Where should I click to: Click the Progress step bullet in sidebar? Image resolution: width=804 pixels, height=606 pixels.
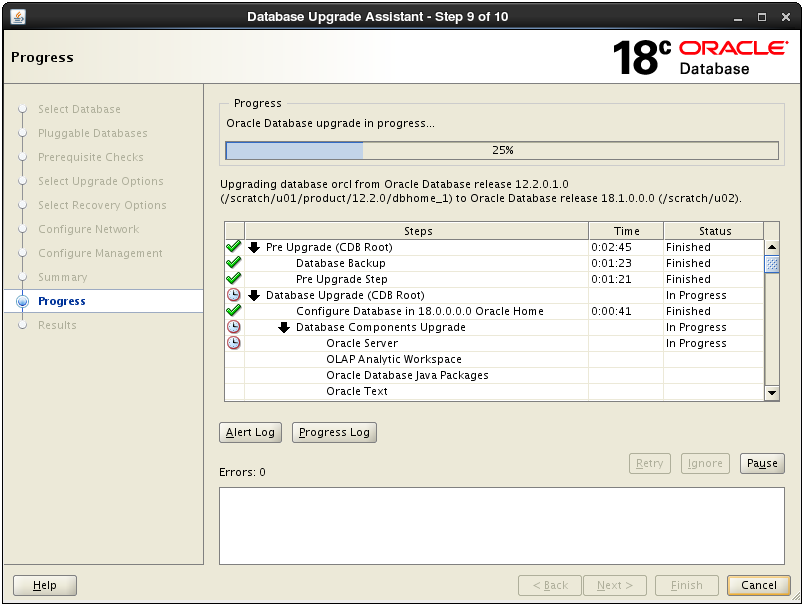(x=23, y=301)
